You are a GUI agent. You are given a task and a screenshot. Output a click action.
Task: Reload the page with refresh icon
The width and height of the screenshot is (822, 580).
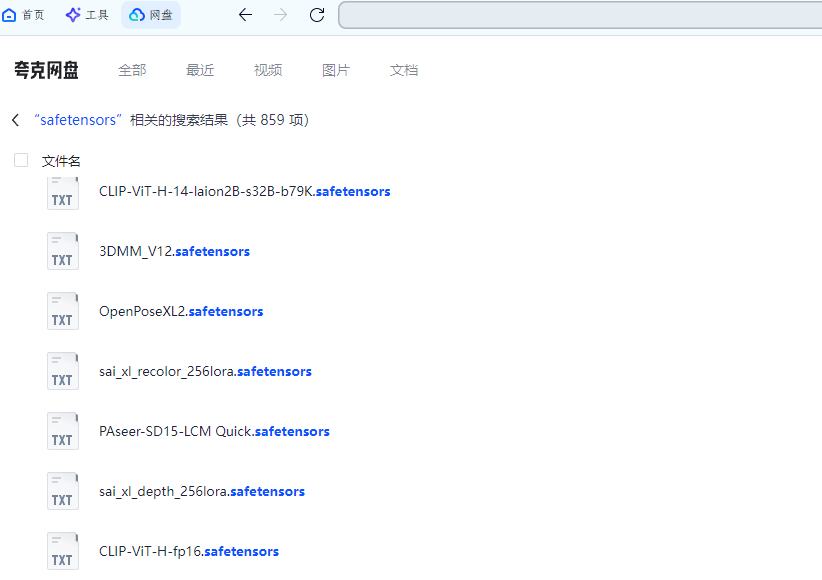[x=317, y=15]
